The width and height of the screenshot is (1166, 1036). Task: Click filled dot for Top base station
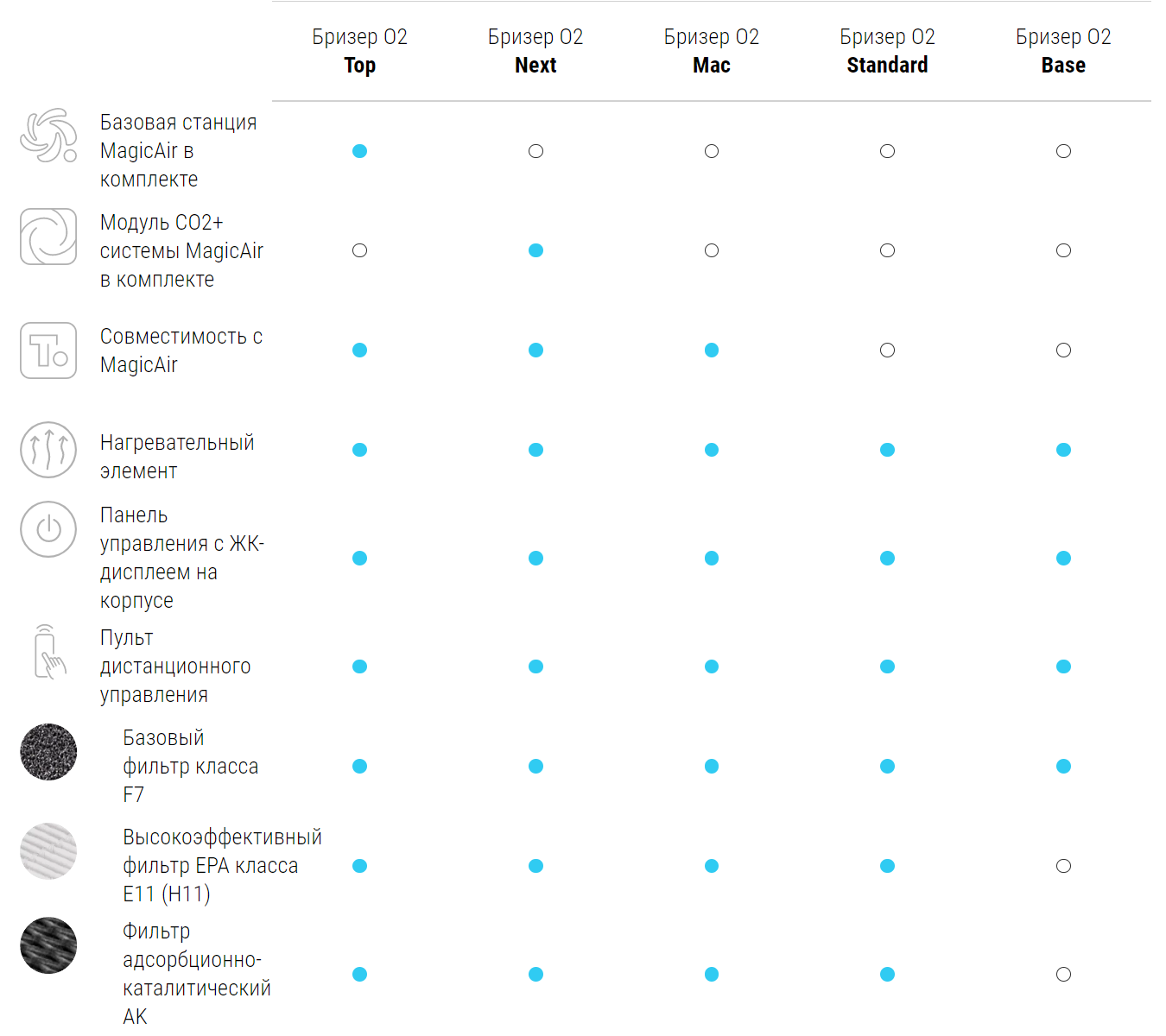(x=360, y=151)
